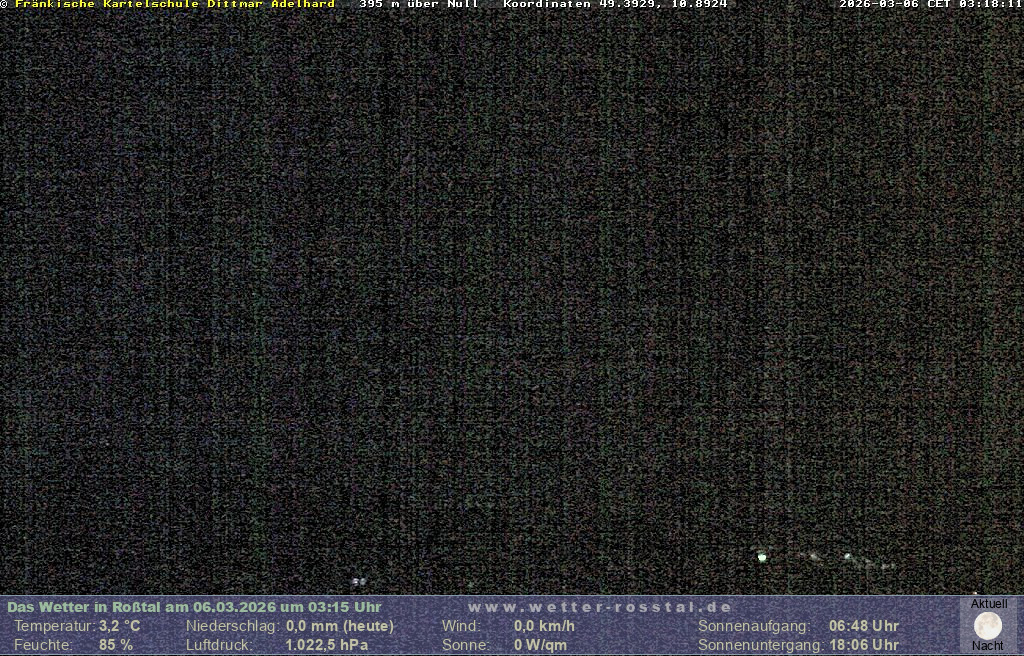Viewport: 1024px width, 656px height.
Task: Click the Sonnenaufgang time 06:48 Uhr
Action: [863, 626]
